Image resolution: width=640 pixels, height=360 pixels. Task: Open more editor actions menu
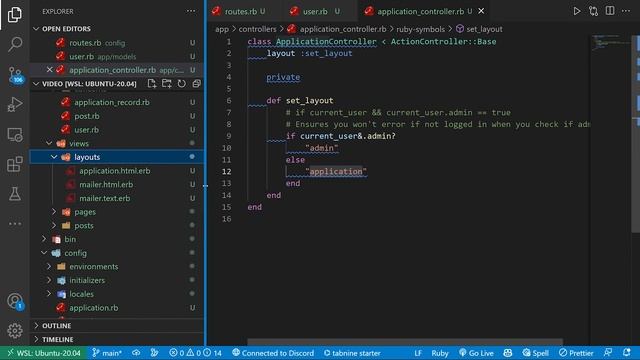(626, 11)
